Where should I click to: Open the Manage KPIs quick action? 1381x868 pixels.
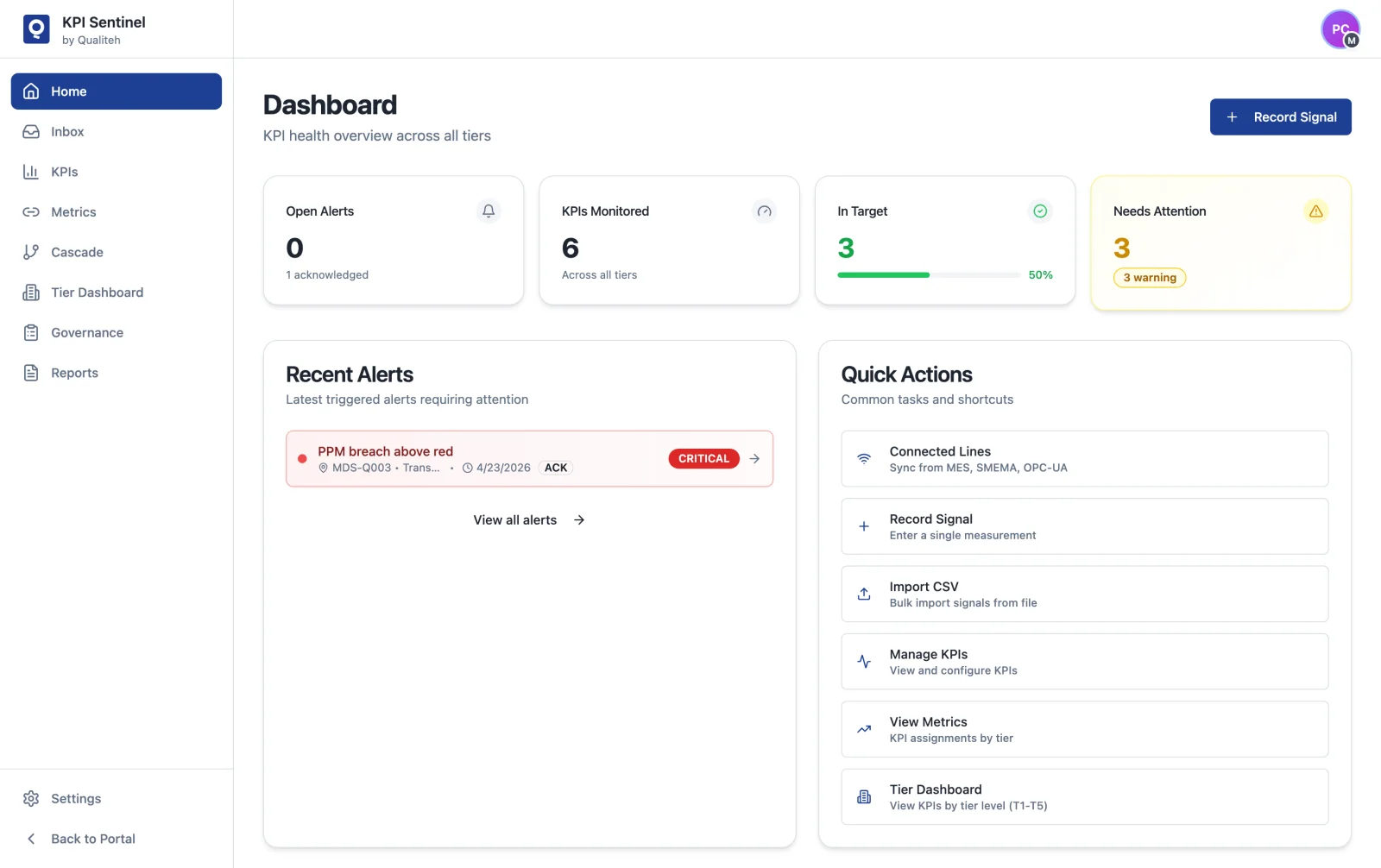1085,662
